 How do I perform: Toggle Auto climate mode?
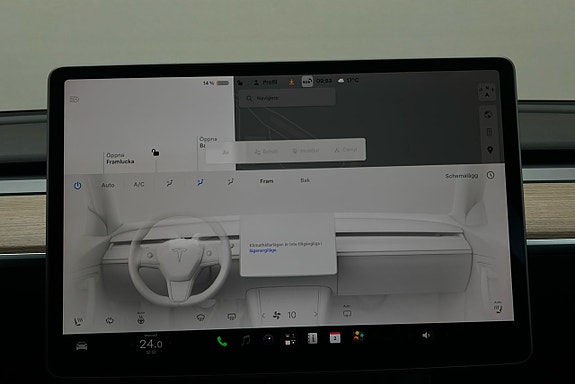click(108, 185)
